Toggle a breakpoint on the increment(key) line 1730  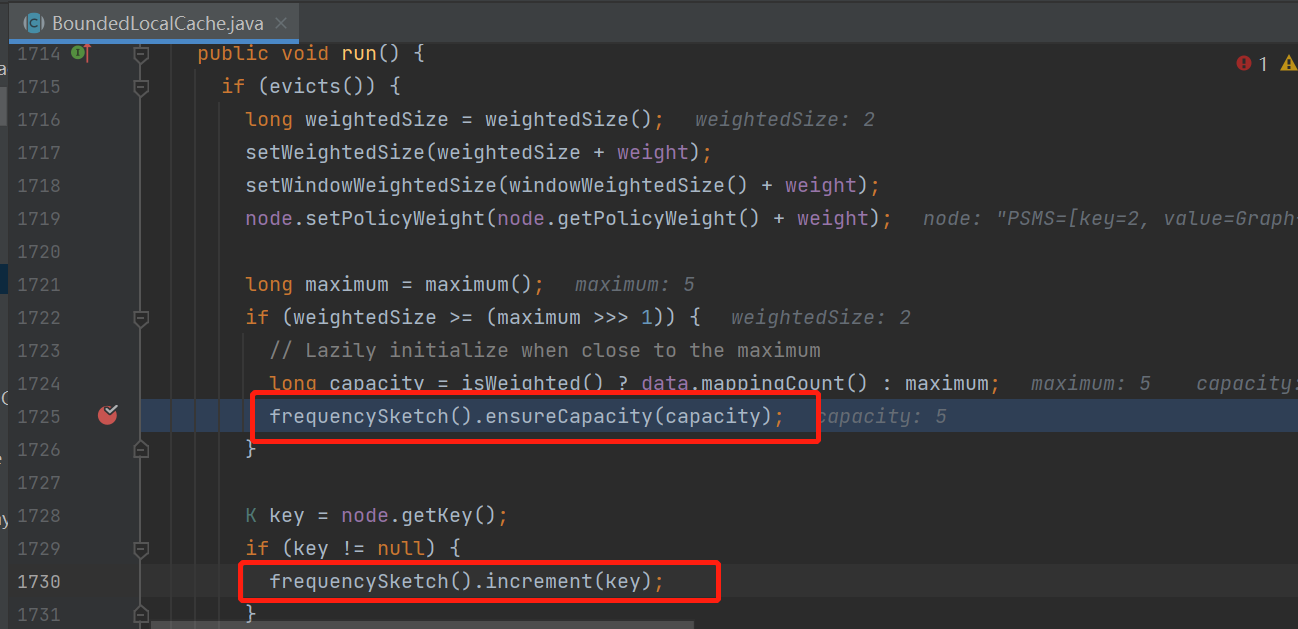[x=108, y=581]
